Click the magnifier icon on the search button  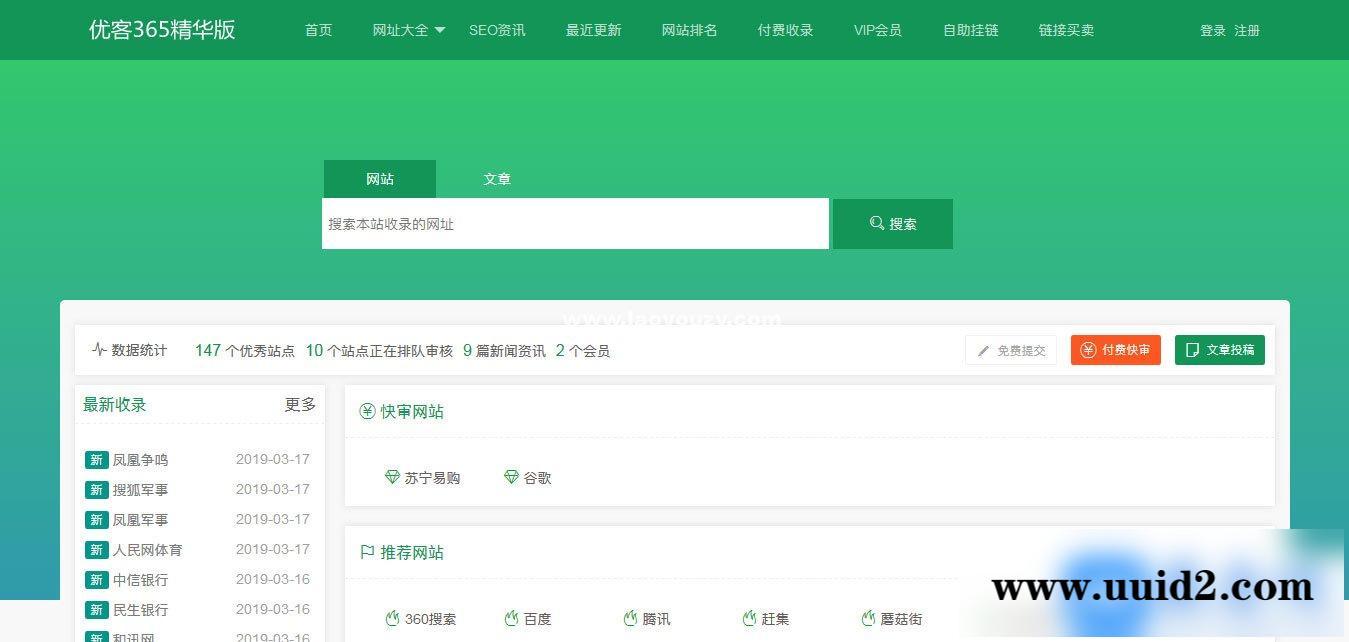pos(877,223)
